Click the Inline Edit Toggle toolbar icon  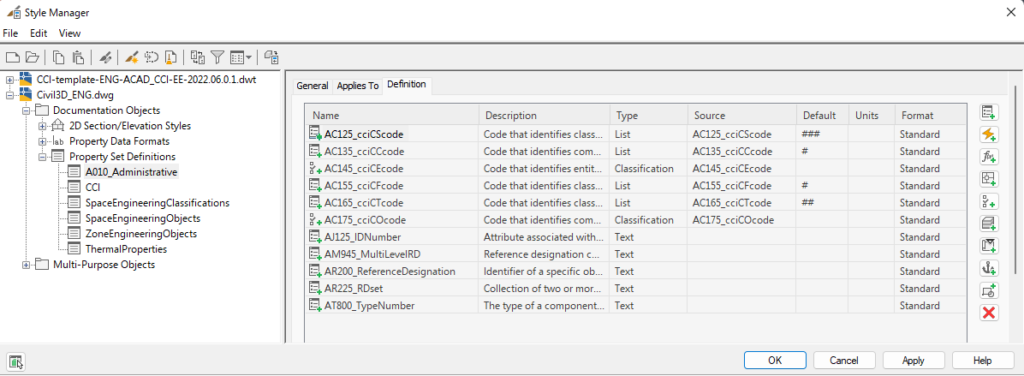tap(272, 57)
